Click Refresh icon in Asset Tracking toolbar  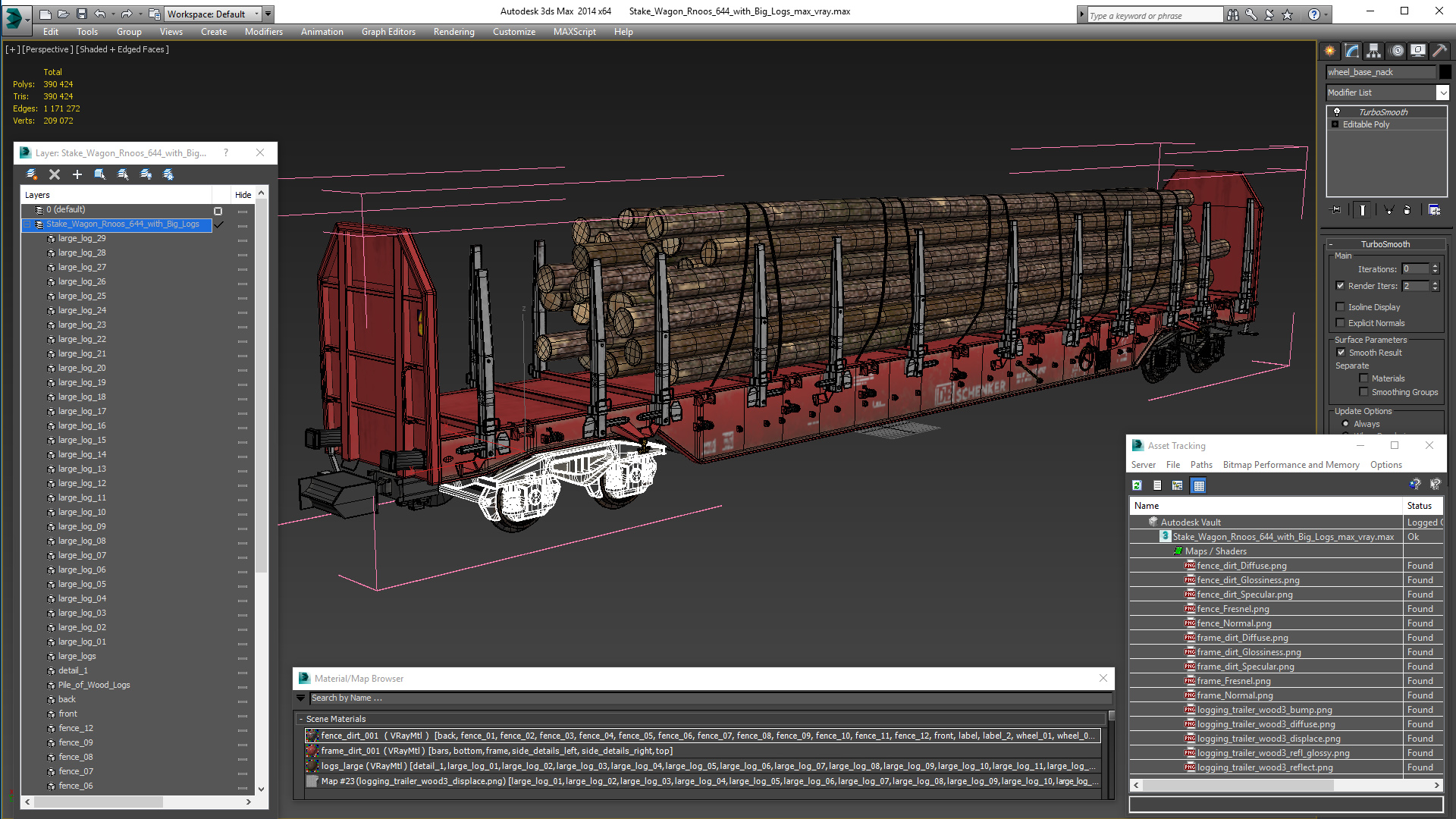(1137, 485)
